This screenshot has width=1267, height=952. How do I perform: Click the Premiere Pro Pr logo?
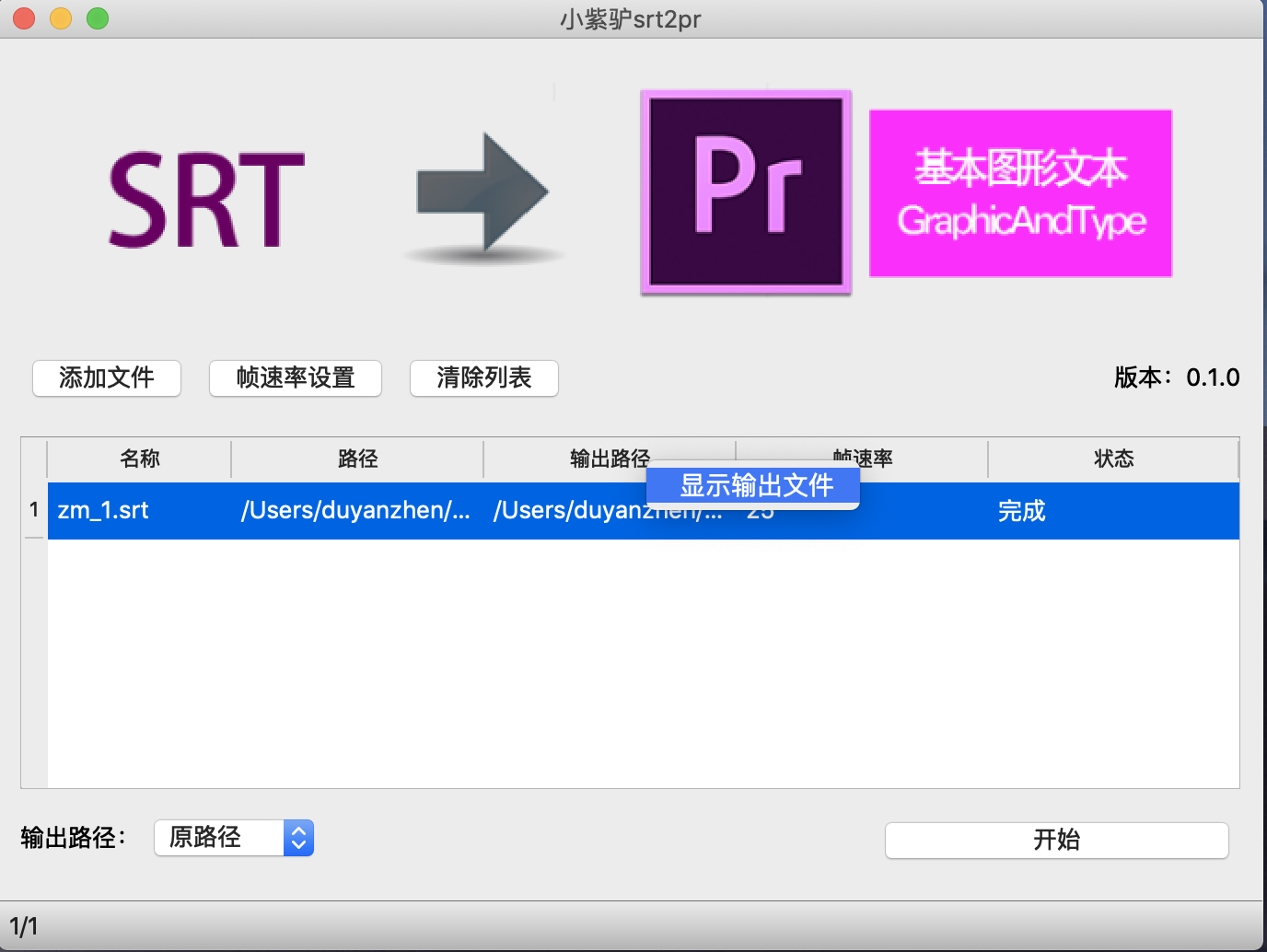coord(746,192)
